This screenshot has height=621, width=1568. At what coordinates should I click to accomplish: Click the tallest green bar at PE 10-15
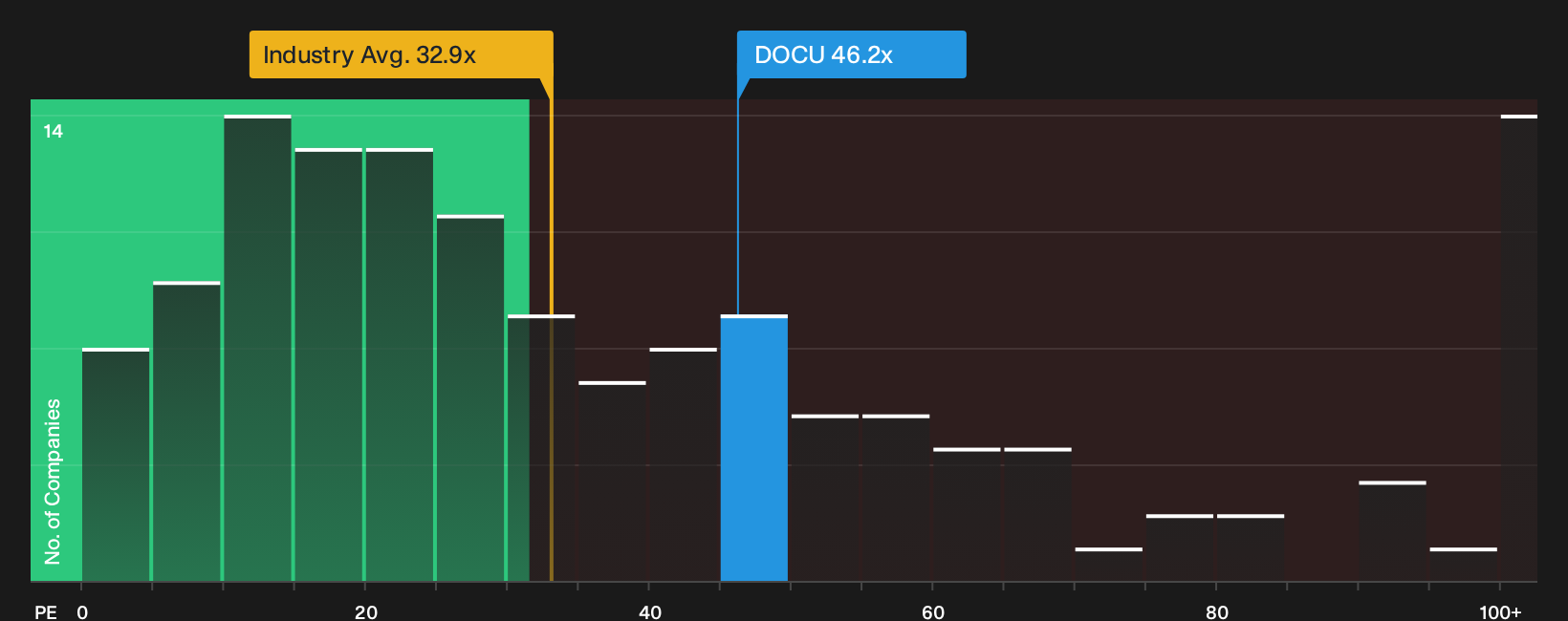[258, 348]
